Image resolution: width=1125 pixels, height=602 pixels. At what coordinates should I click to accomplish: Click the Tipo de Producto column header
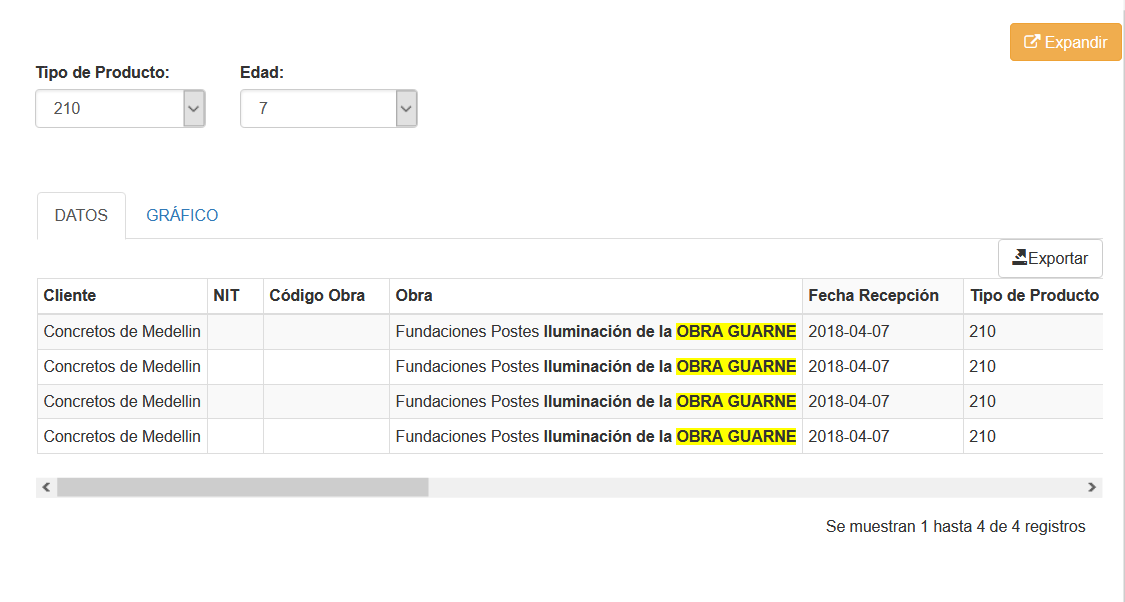tap(1033, 295)
